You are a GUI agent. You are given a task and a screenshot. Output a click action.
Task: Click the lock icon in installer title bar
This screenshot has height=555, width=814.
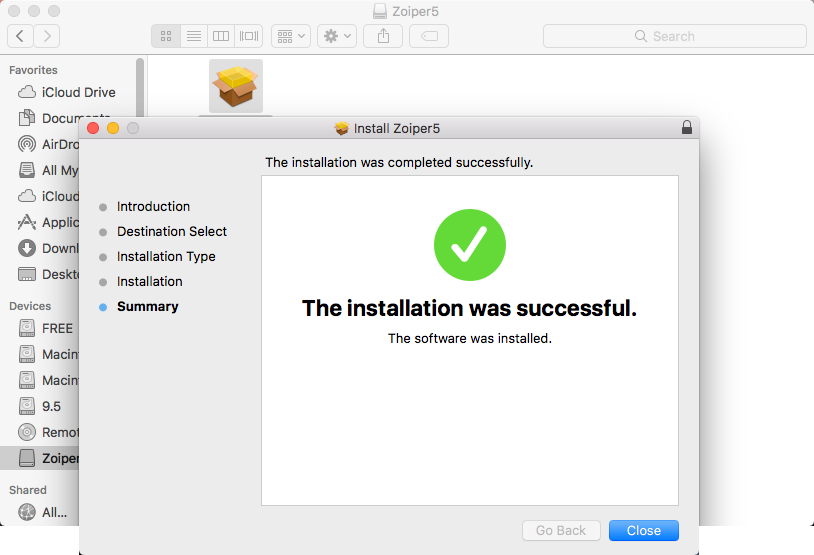point(686,128)
